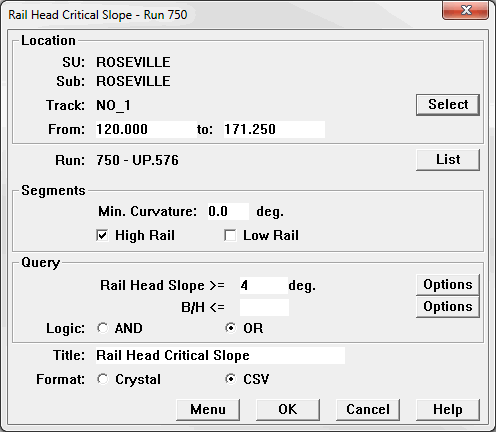Open the location Select button
496x432 pixels.
click(x=448, y=105)
